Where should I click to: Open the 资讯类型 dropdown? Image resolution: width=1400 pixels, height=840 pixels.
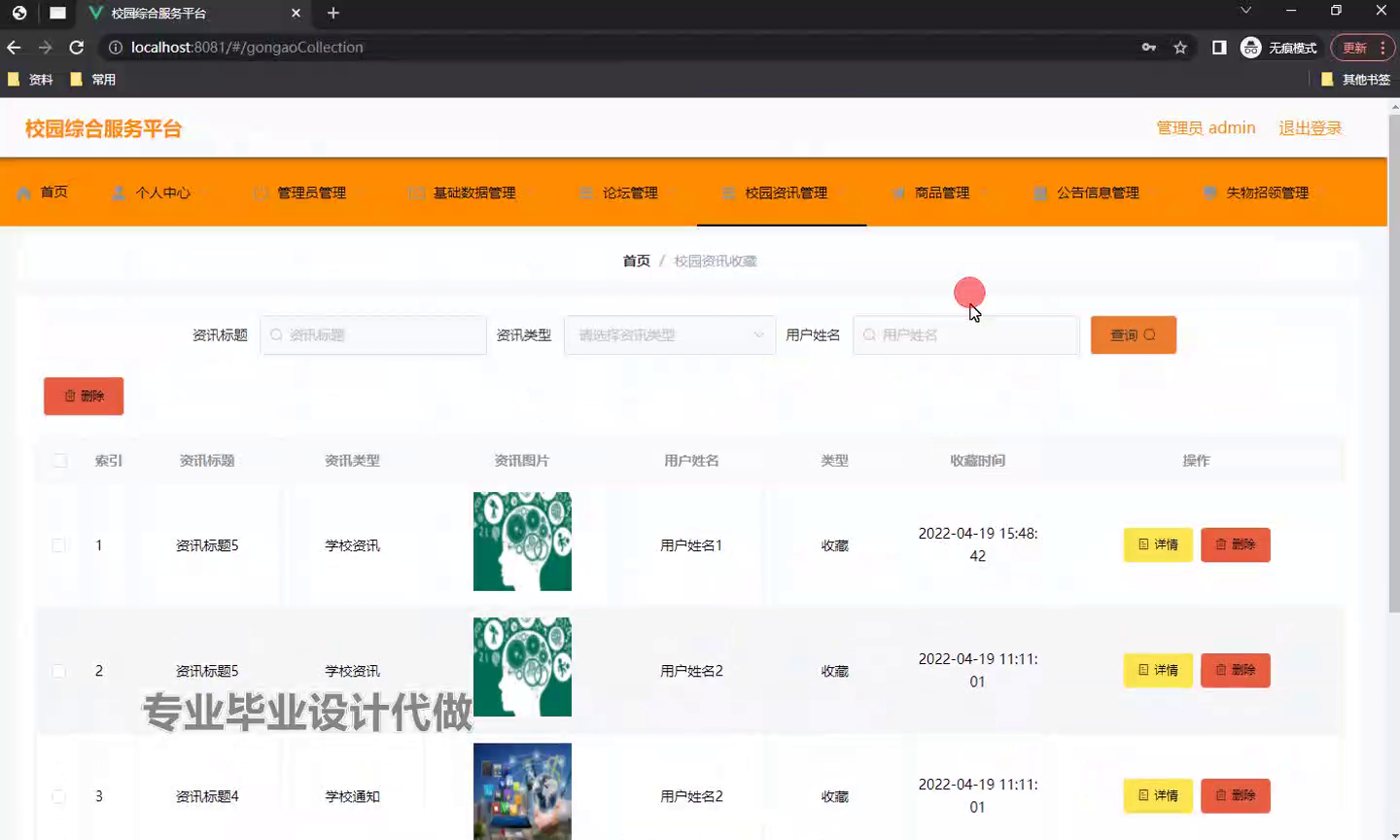pyautogui.click(x=670, y=334)
